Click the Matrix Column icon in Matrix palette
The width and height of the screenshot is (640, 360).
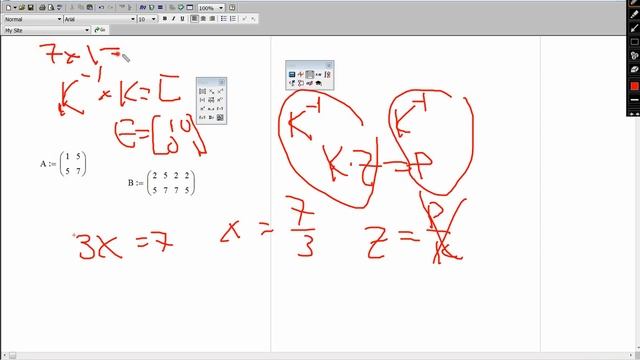coord(220,100)
